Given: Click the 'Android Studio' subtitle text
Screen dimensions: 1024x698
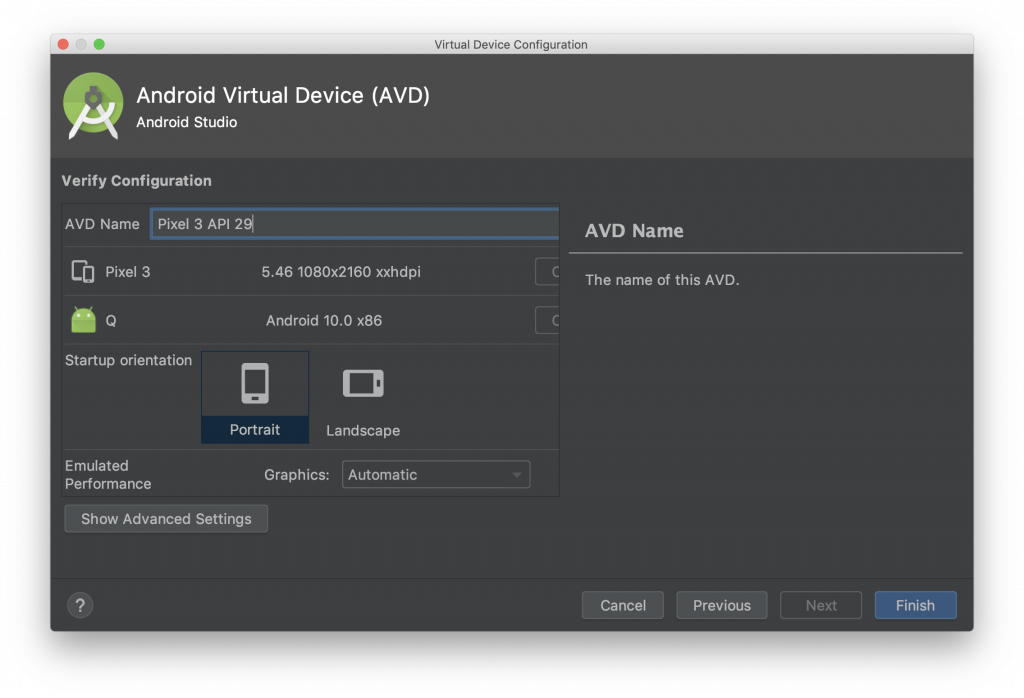Looking at the screenshot, I should 187,122.
